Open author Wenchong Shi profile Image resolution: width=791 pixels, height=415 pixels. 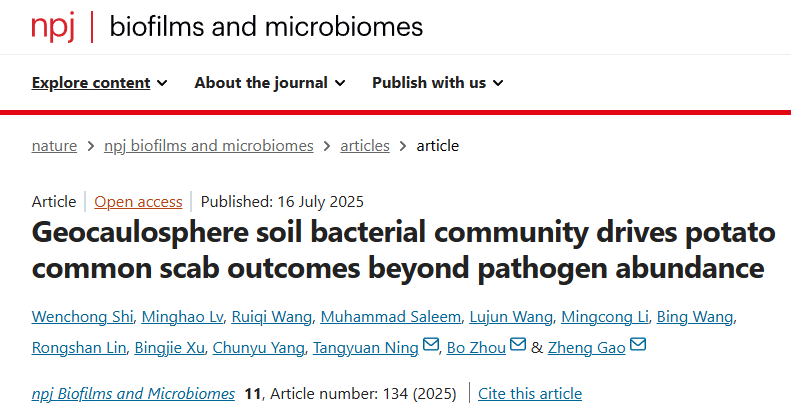pos(81,318)
